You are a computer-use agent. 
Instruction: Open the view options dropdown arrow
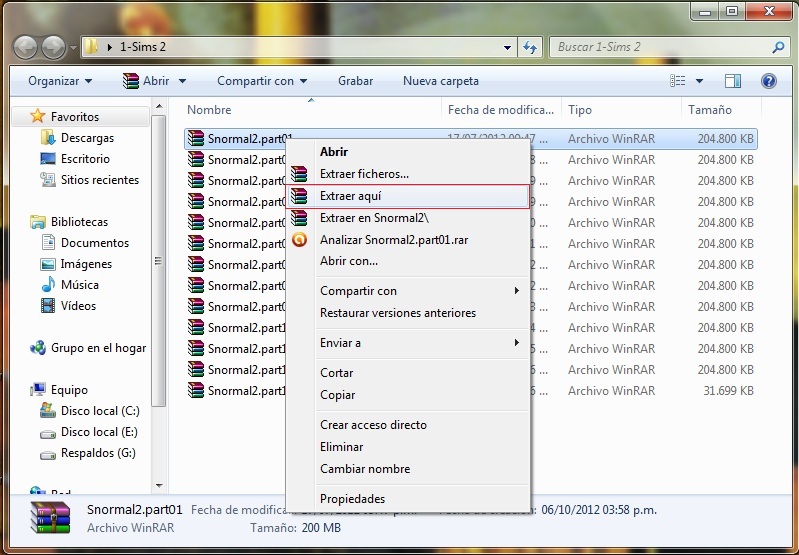[699, 81]
